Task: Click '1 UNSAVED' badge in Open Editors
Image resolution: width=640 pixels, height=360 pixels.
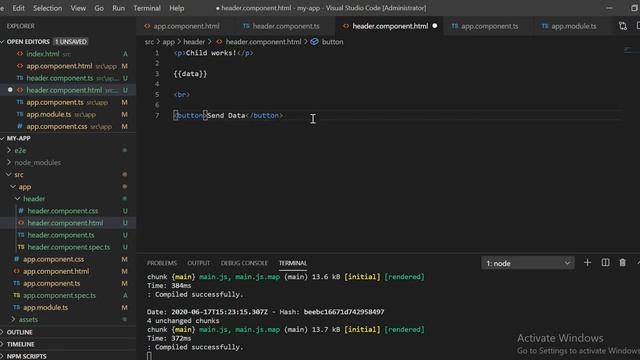Action: point(71,42)
